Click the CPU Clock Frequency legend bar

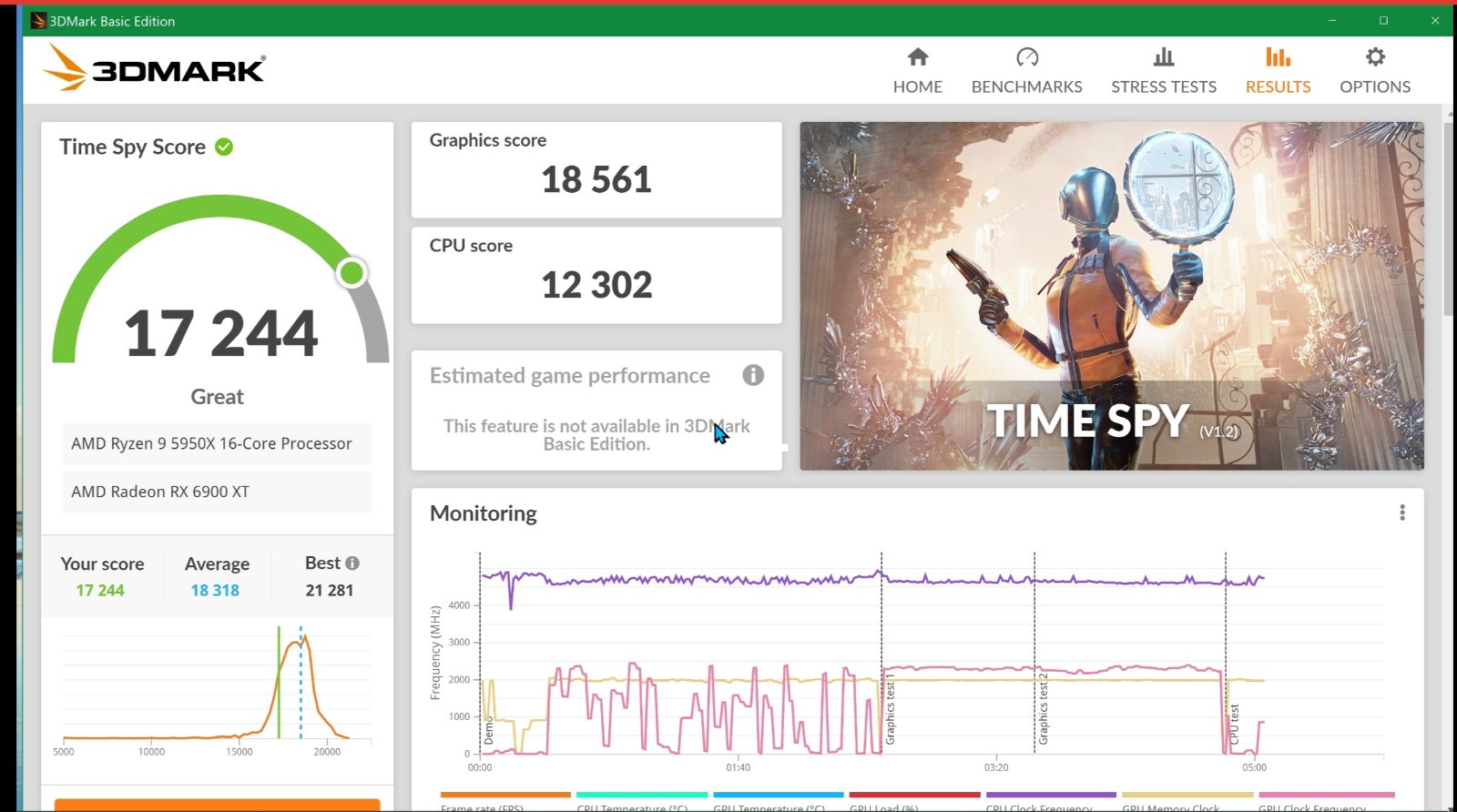pyautogui.click(x=1051, y=796)
